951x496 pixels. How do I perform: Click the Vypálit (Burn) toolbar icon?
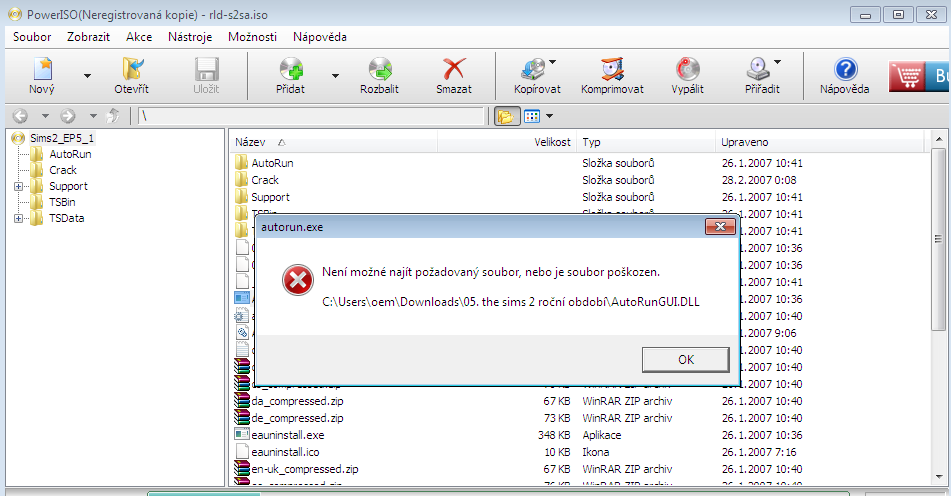coord(688,69)
